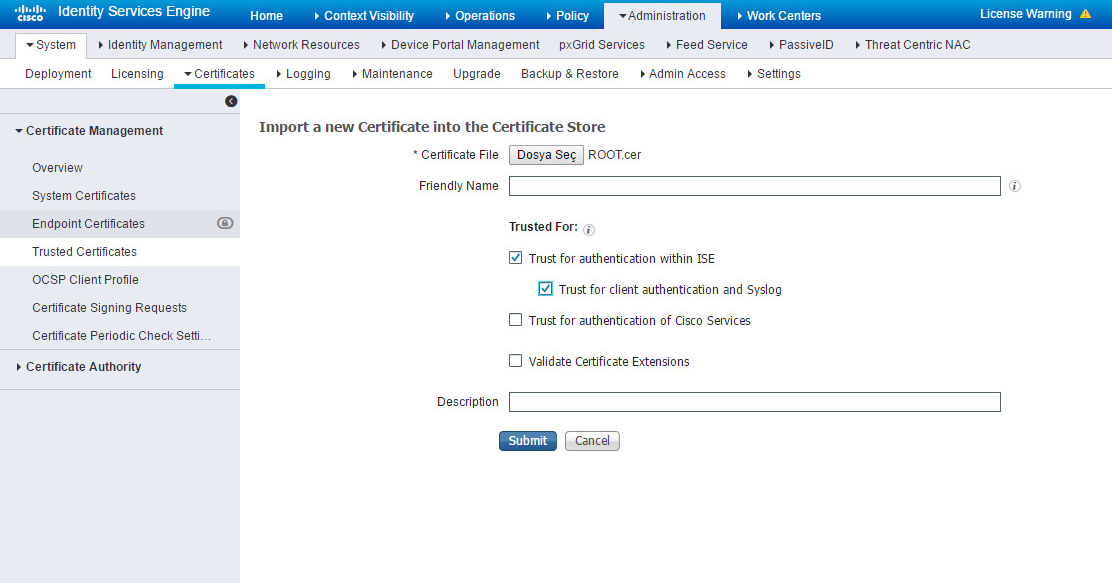Screen dimensions: 1112x583
Task: Uncheck Trust for client authentication and Syslog
Action: point(545,289)
